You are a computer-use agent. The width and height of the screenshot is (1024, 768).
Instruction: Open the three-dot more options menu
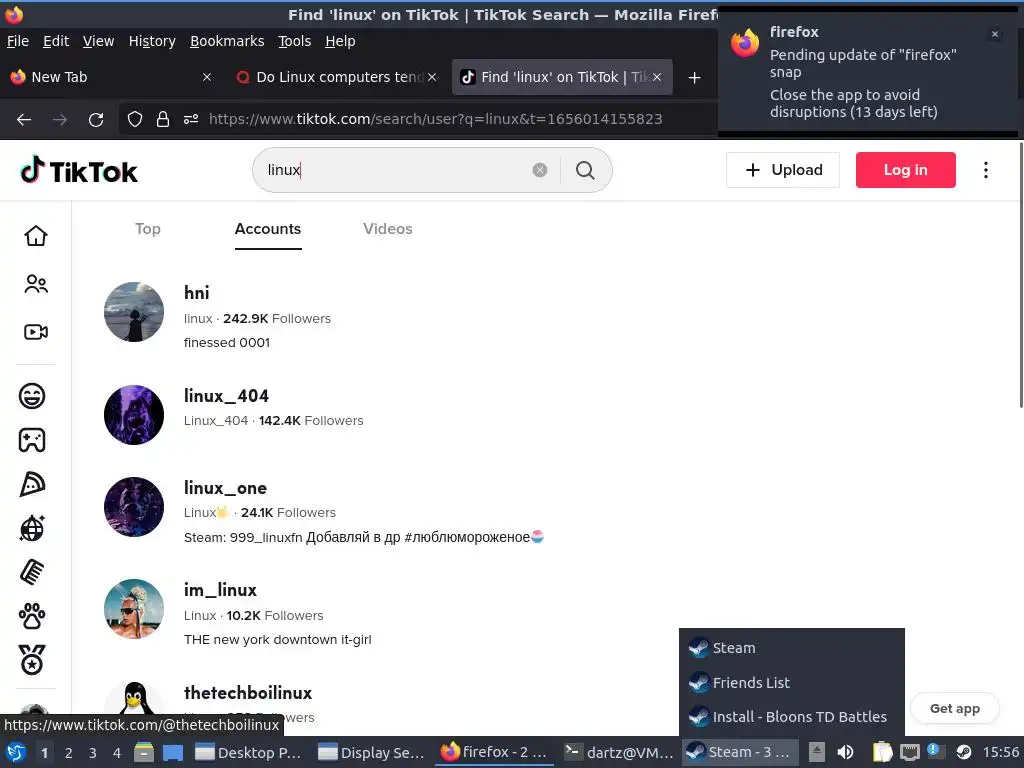pyautogui.click(x=985, y=170)
